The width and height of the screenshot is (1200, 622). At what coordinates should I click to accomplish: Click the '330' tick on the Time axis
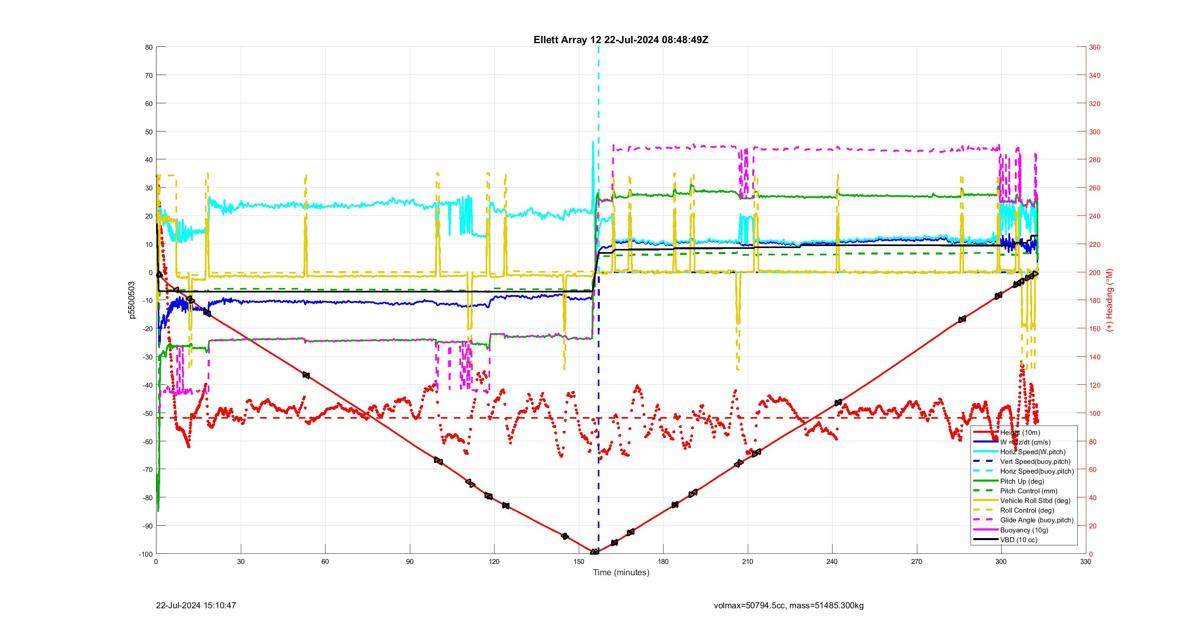[1086, 563]
